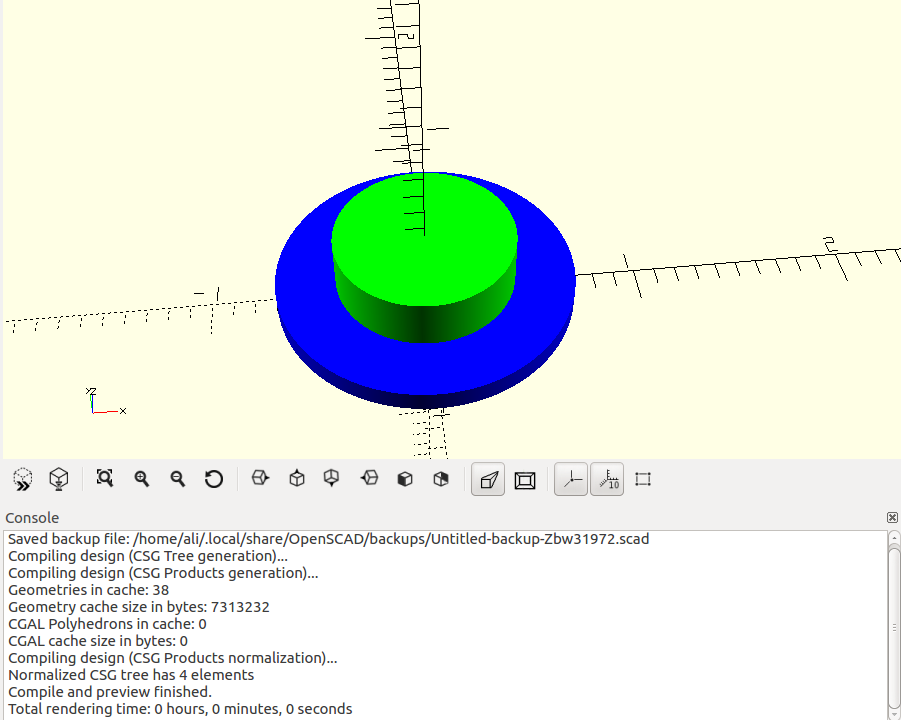Click the Render icon with hourglass cube

coord(59,479)
